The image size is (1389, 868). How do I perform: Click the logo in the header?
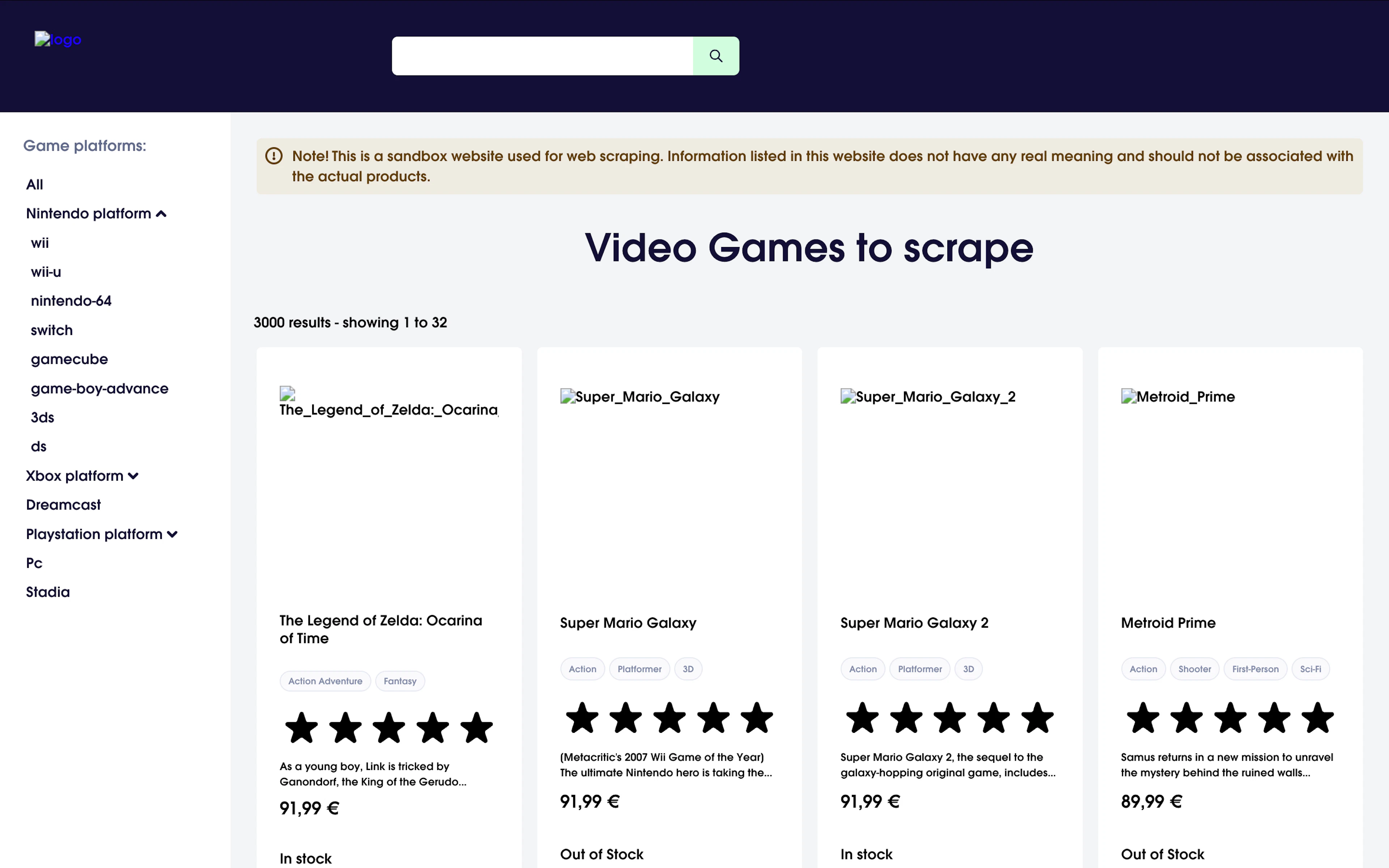tap(58, 40)
